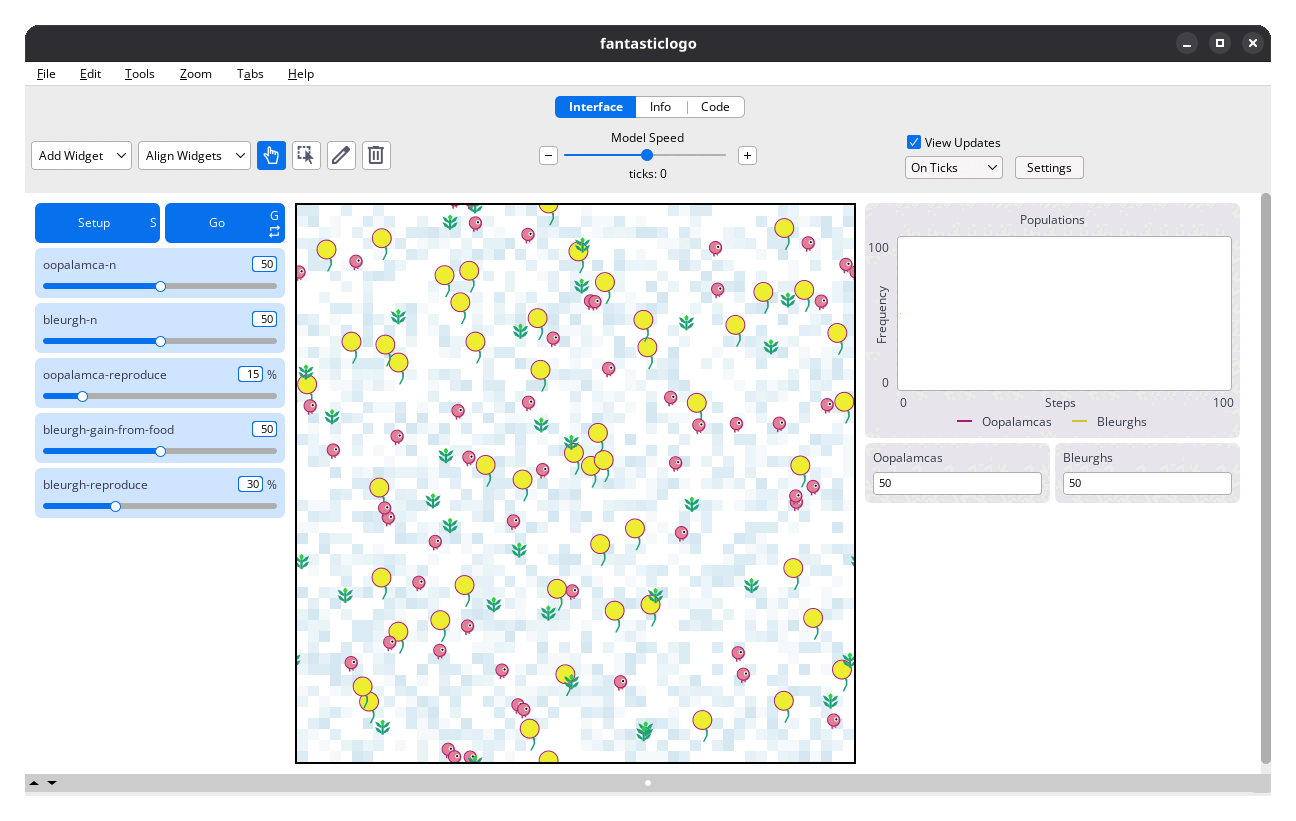Click the trash delete widget icon
Viewport: 1296px width, 821px height.
point(376,155)
